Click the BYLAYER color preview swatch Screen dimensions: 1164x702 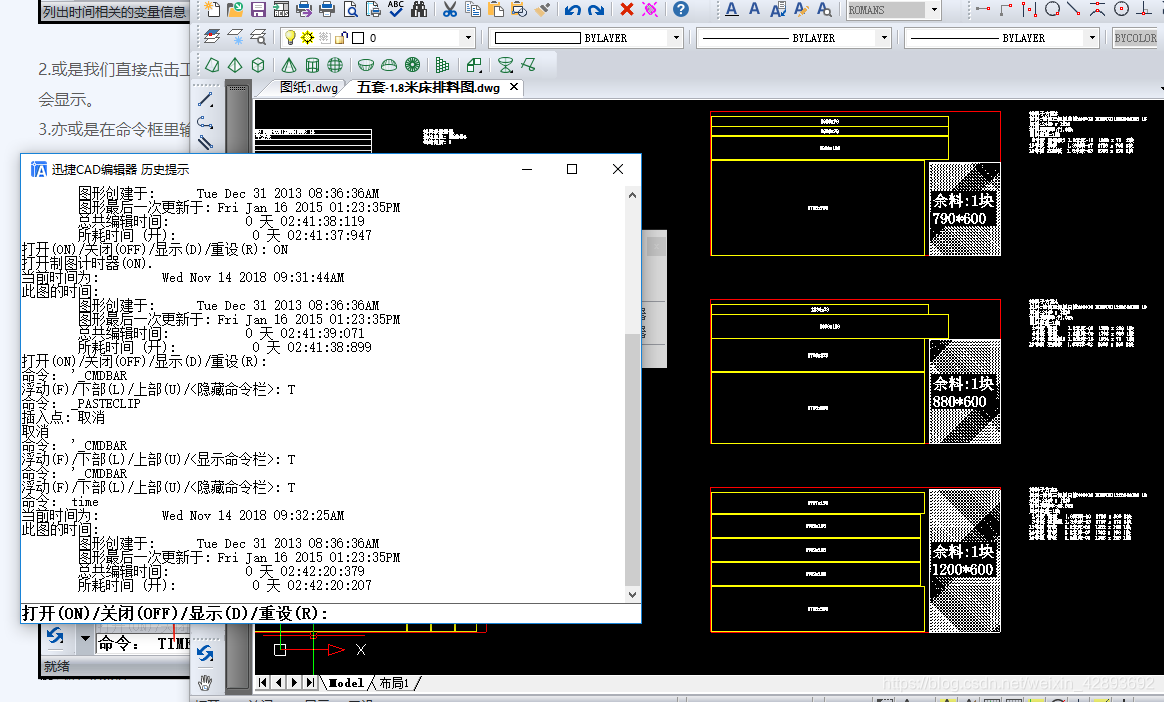point(537,38)
